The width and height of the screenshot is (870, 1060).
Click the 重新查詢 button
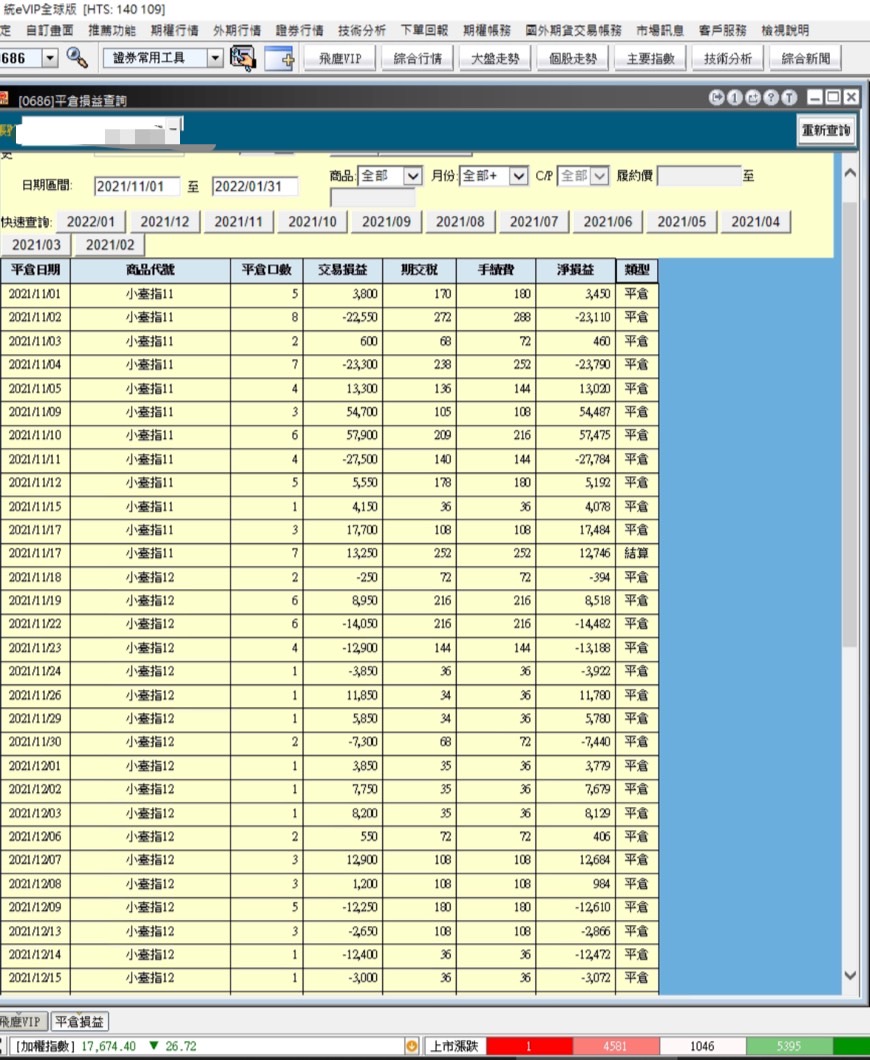(826, 130)
